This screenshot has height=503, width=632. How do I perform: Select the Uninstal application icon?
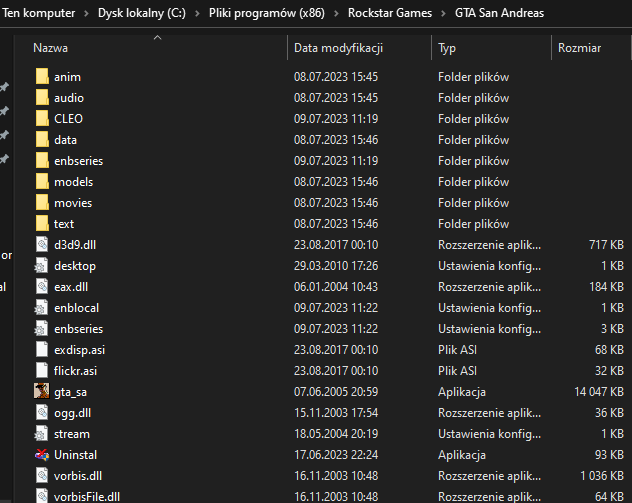coord(42,454)
